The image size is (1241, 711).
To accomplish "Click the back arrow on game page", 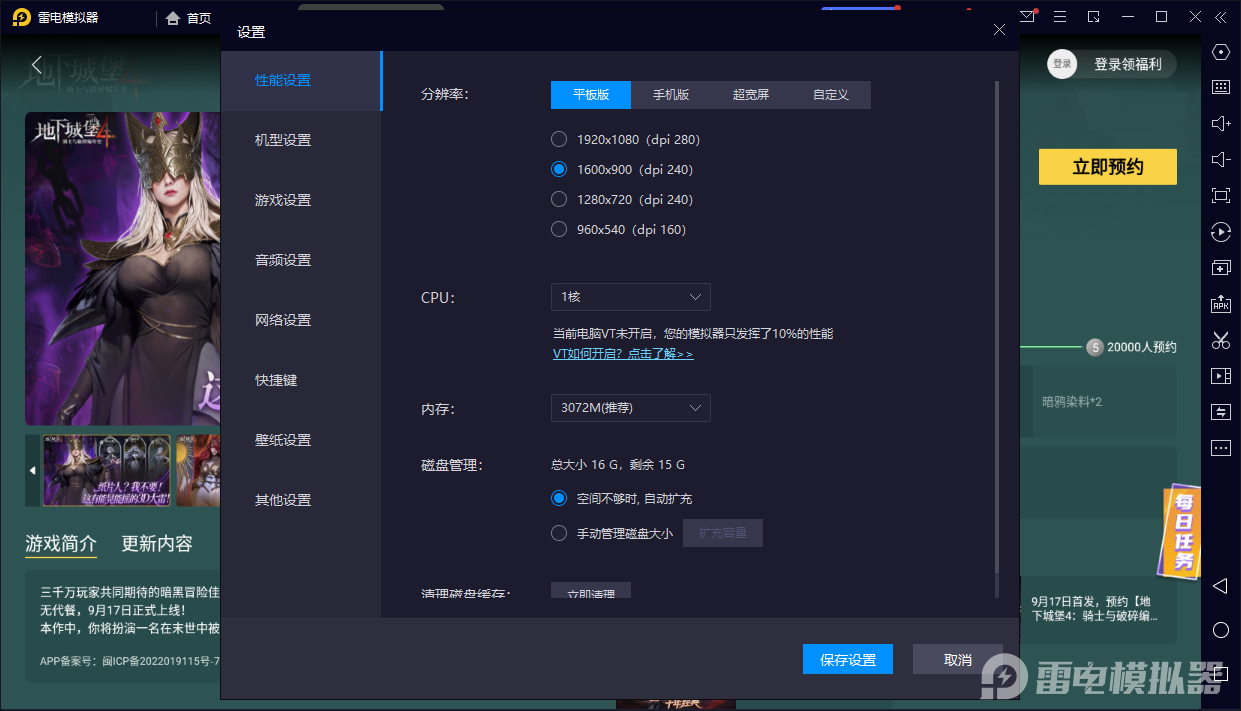I will (x=37, y=65).
